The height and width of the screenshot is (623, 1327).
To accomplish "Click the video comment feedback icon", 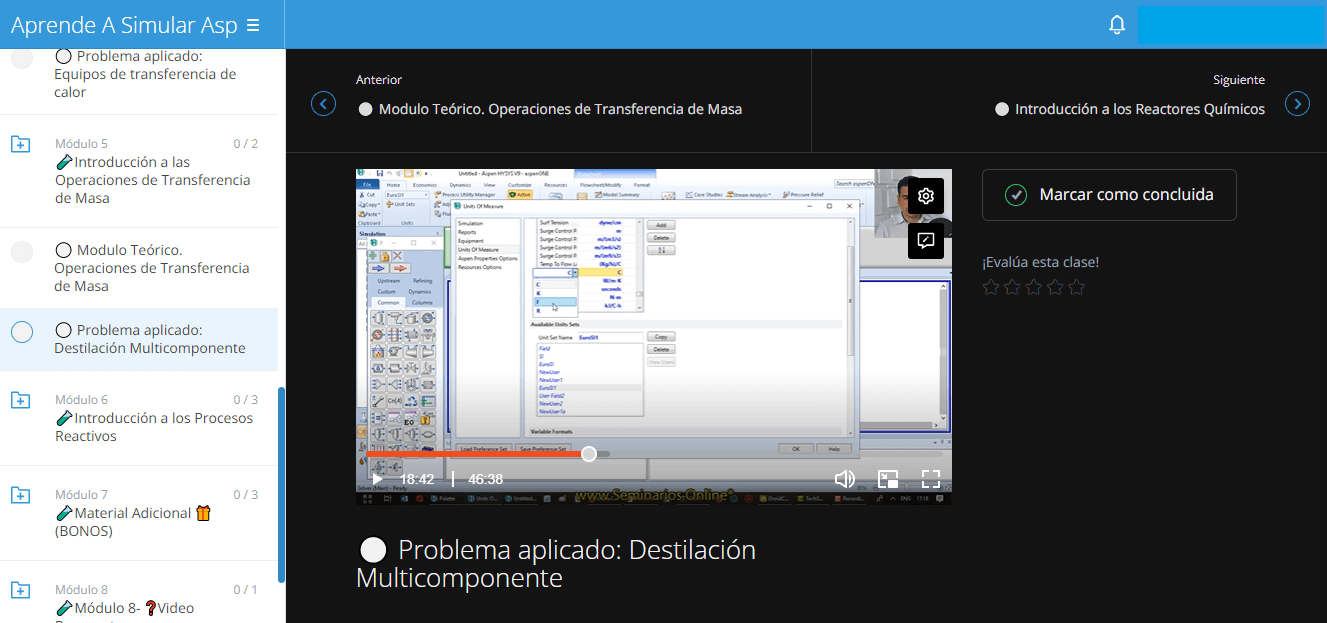I will coord(926,241).
